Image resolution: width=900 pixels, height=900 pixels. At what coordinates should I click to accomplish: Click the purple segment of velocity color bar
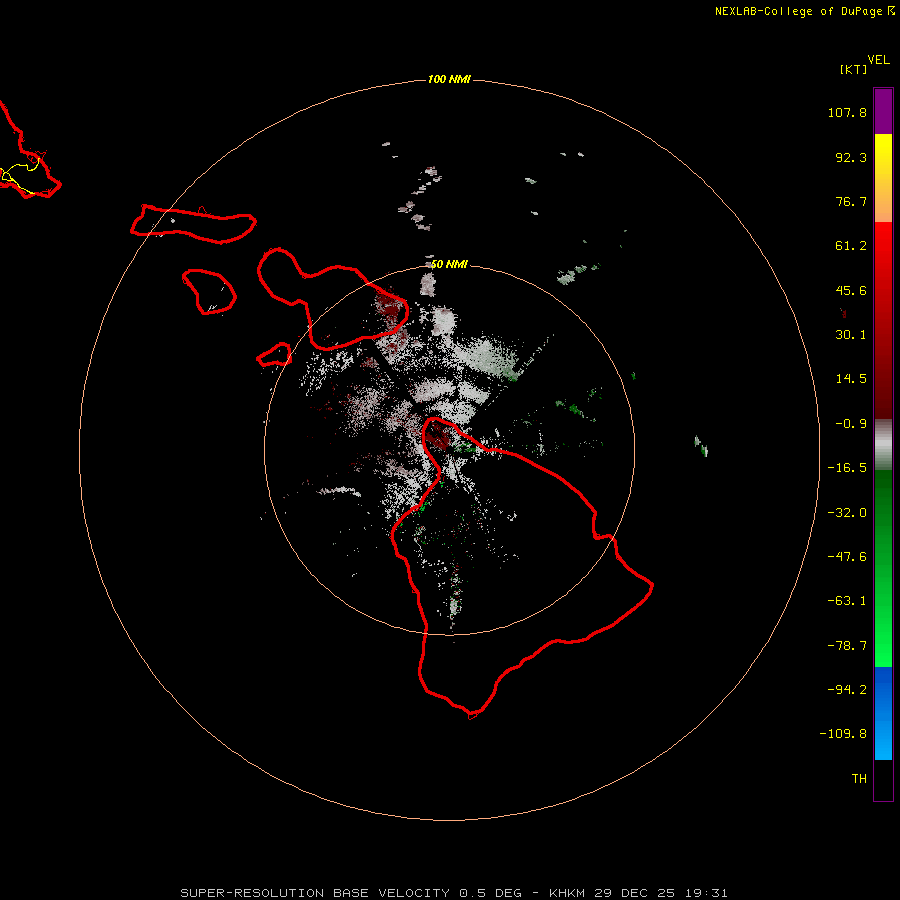coord(883,111)
